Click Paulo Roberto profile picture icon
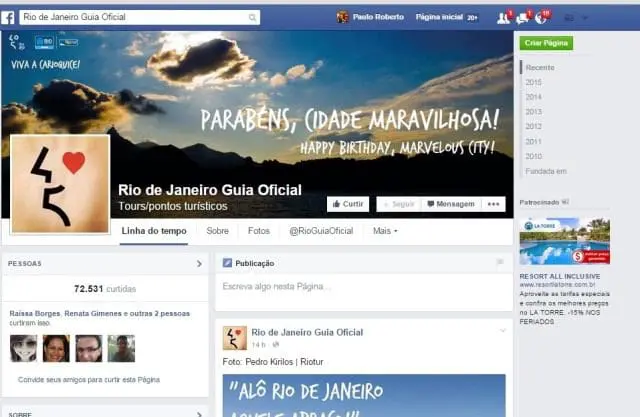This screenshot has width=640, height=417. pyautogui.click(x=342, y=17)
